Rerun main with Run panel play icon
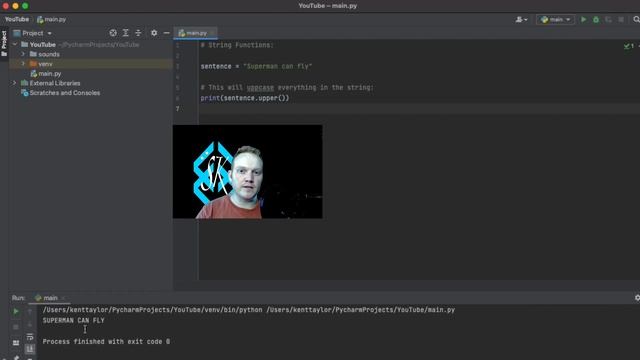The image size is (640, 360). 16,312
